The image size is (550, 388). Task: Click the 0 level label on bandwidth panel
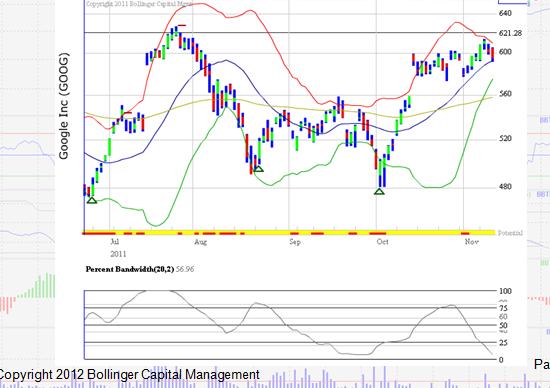(501, 360)
